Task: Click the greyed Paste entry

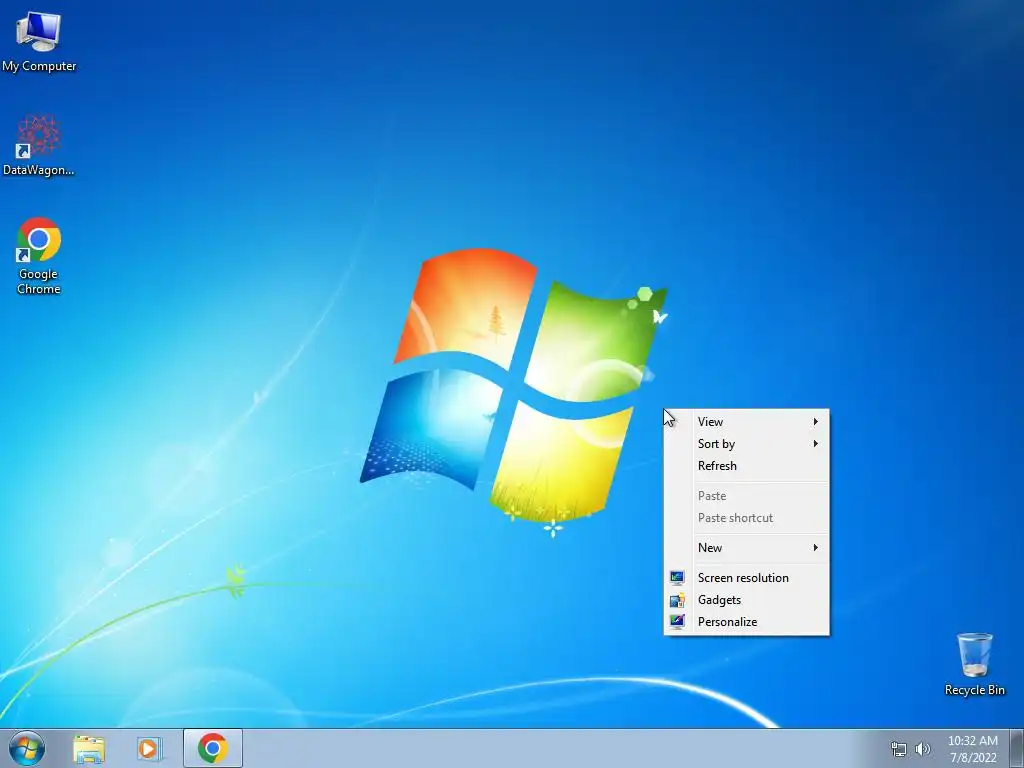Action: (x=746, y=496)
